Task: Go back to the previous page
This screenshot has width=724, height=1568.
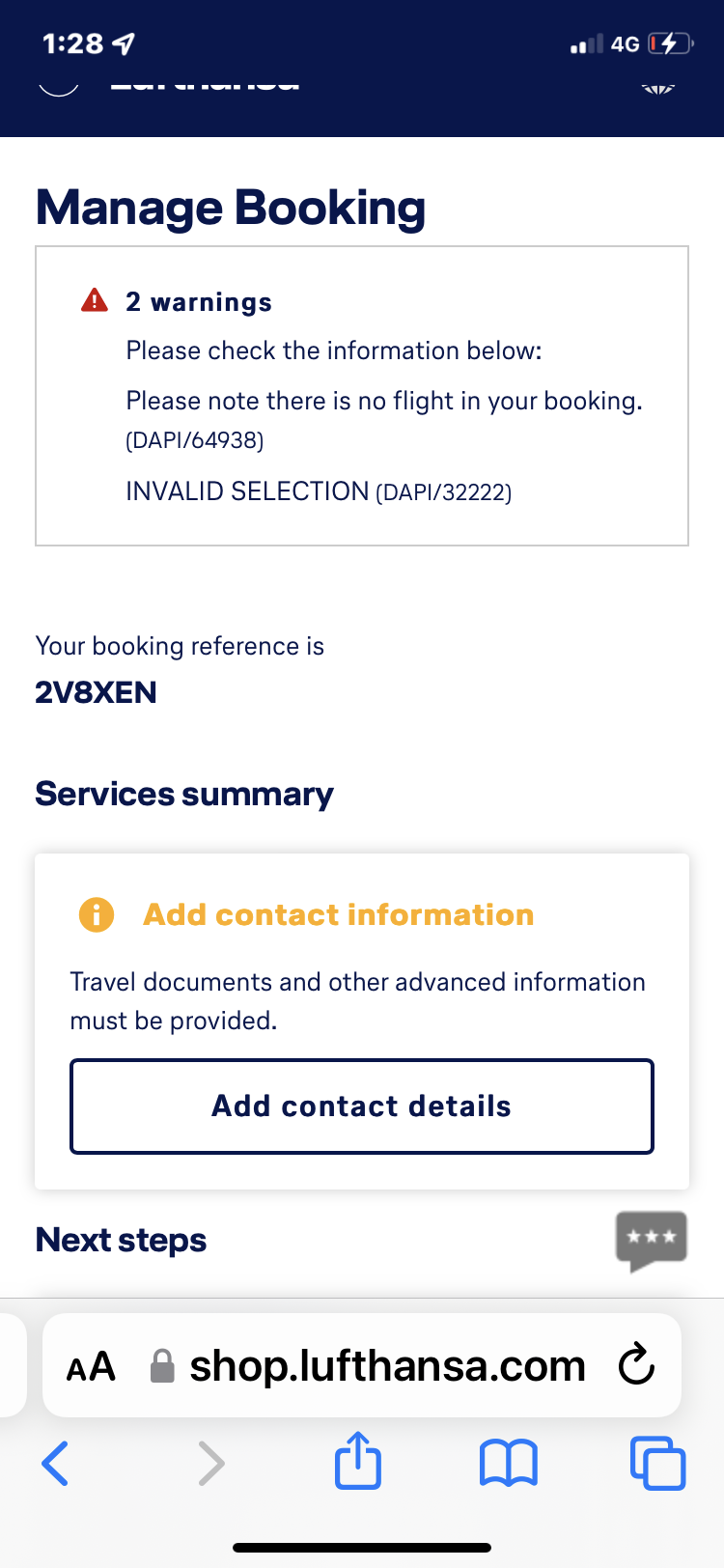Action: pos(55,1463)
